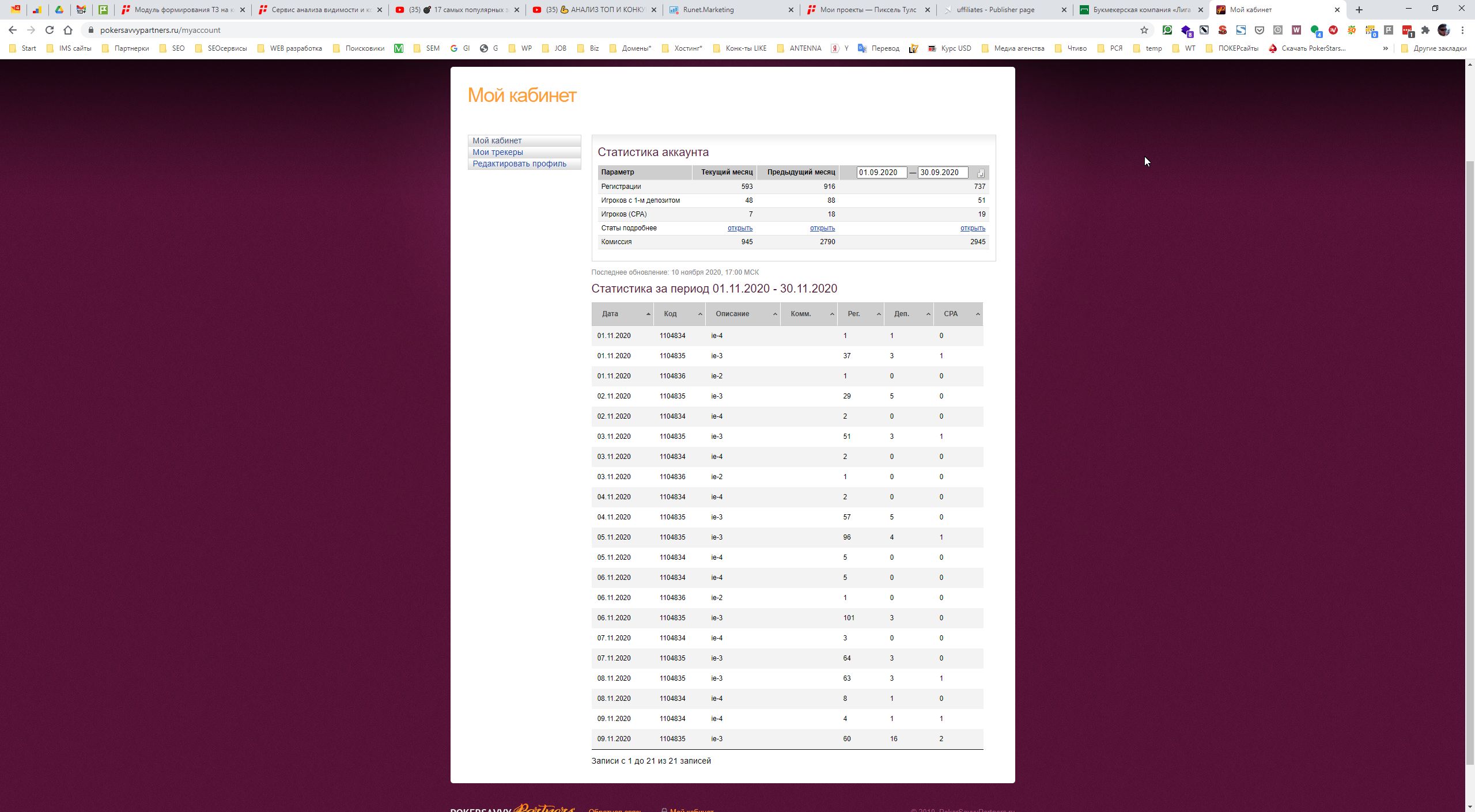The width and height of the screenshot is (1475, 812).
Task: Open the Скачать PokerStars bookmark
Action: (1307, 48)
